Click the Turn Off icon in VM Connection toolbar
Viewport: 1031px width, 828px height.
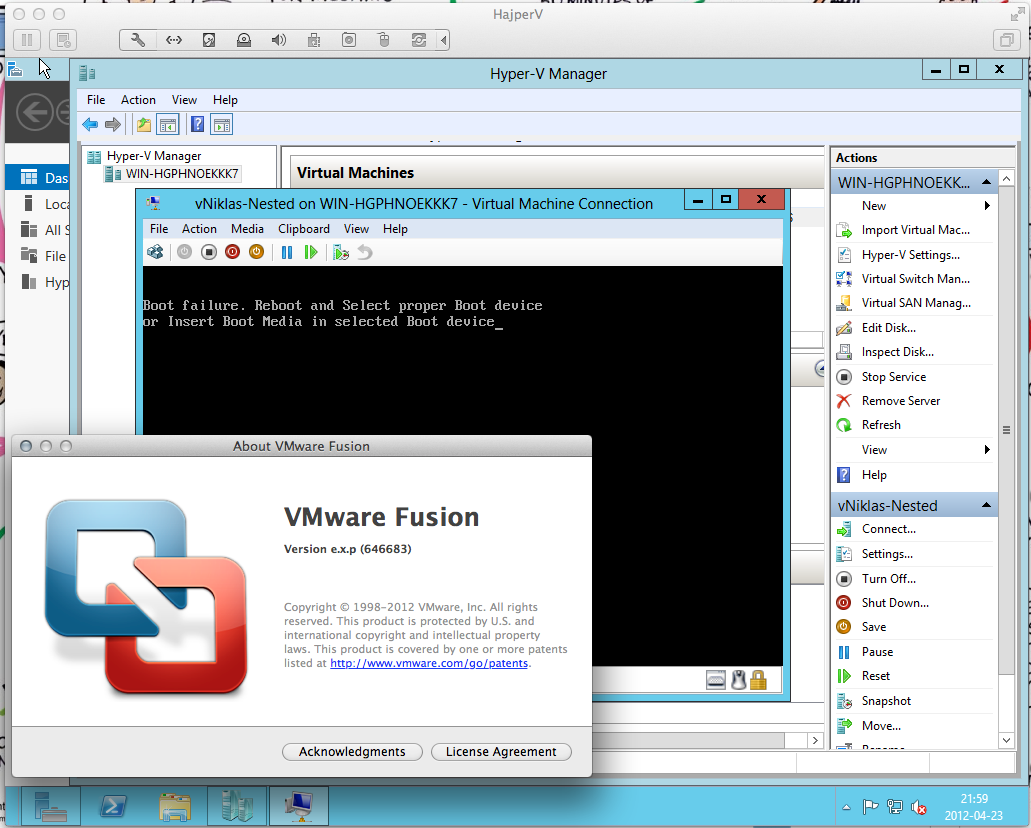(208, 252)
